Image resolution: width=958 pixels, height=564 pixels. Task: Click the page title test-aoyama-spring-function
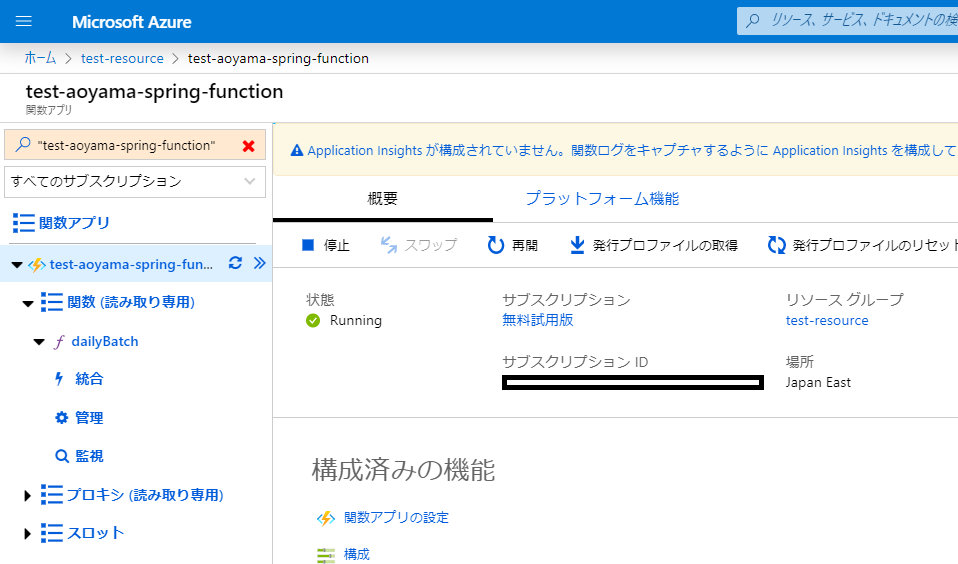[x=155, y=92]
